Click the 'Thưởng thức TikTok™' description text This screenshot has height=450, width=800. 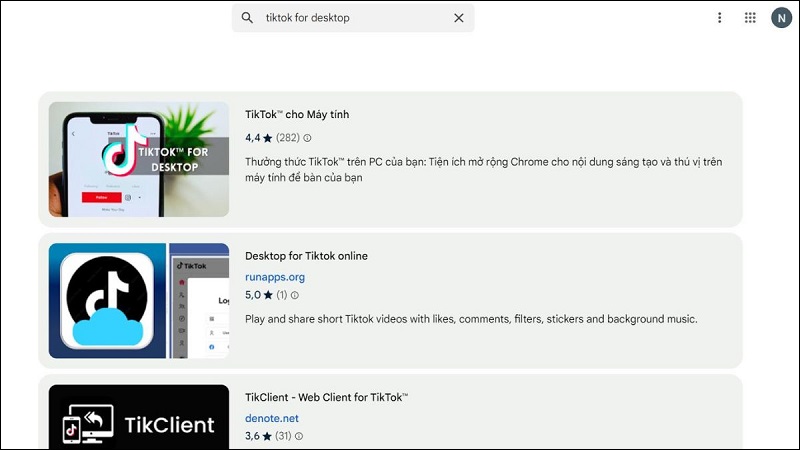[483, 169]
